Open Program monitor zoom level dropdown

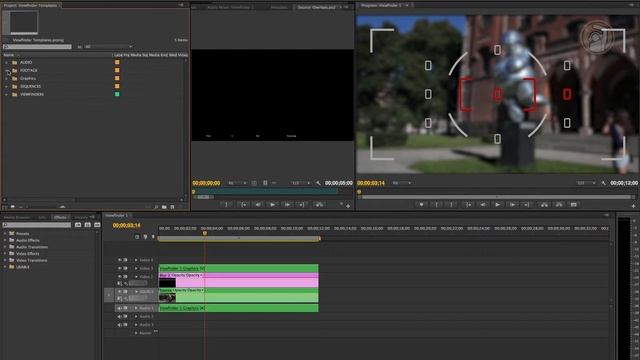tap(402, 183)
